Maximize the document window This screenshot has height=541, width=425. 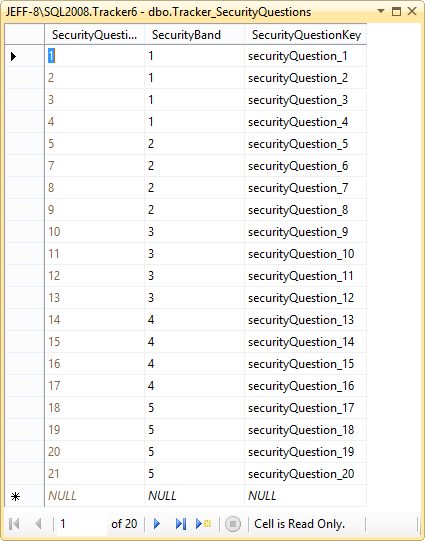click(x=396, y=11)
